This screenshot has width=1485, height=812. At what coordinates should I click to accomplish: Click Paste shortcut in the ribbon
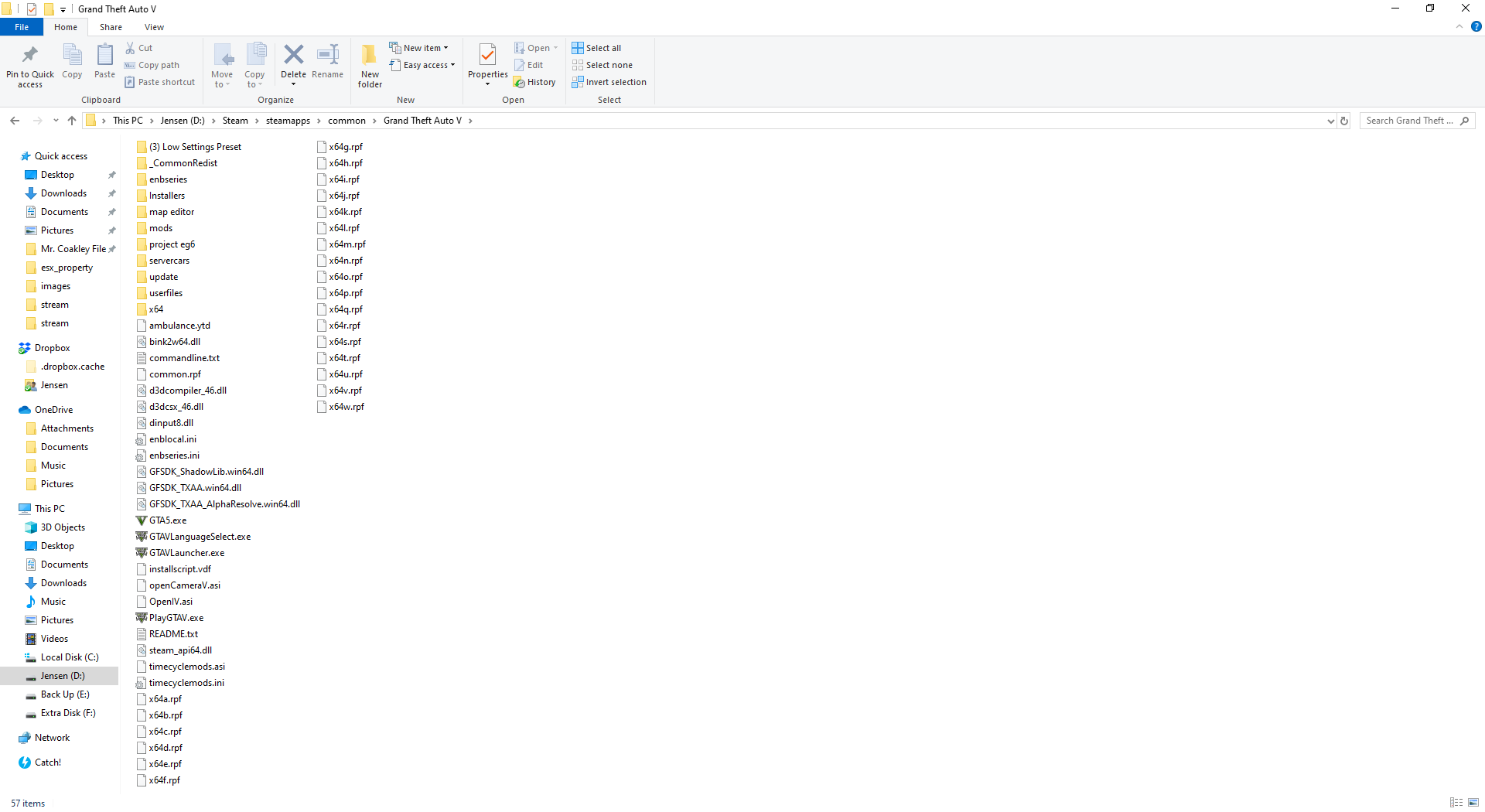[159, 82]
